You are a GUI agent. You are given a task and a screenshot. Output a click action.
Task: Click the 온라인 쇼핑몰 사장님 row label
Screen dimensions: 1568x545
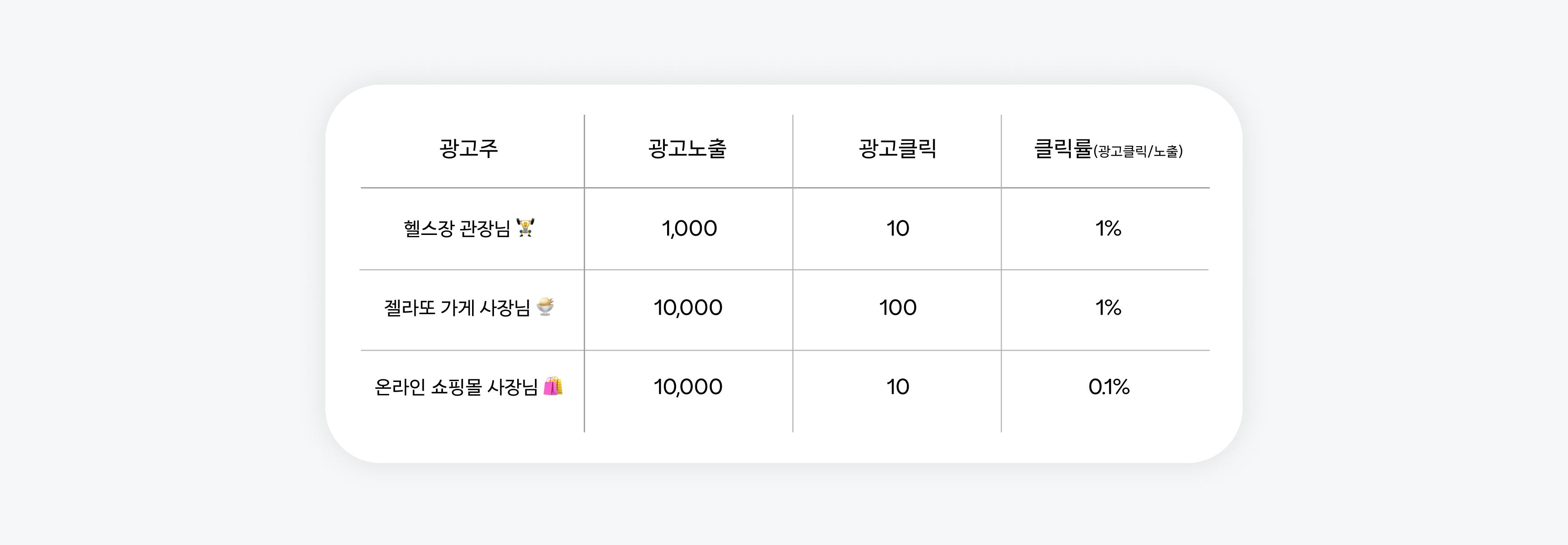[x=456, y=387]
